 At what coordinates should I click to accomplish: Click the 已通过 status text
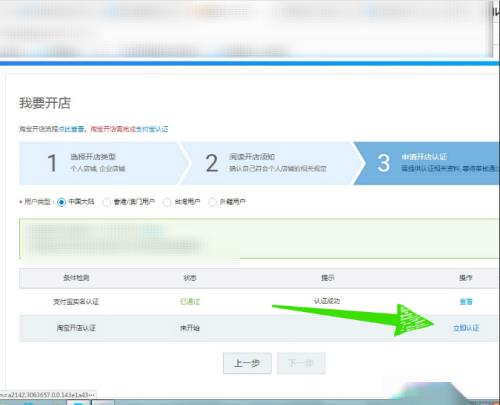190,302
